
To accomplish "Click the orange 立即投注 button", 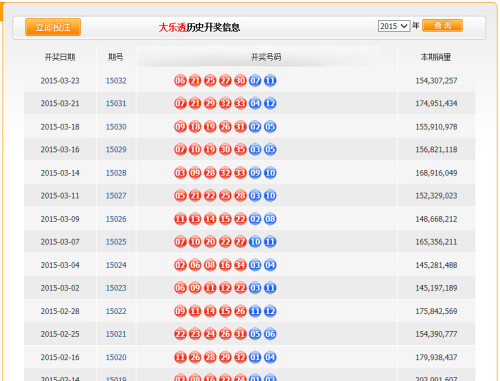I will point(53,27).
